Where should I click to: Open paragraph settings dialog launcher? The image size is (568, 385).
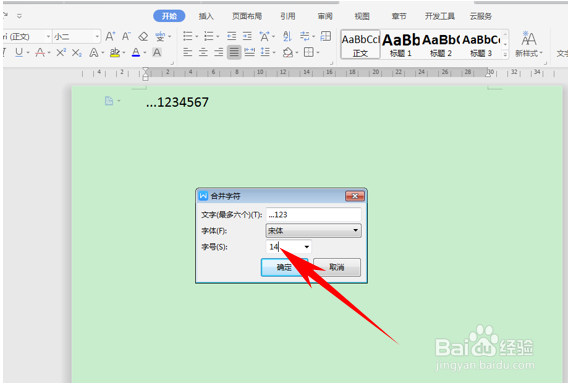coord(331,63)
